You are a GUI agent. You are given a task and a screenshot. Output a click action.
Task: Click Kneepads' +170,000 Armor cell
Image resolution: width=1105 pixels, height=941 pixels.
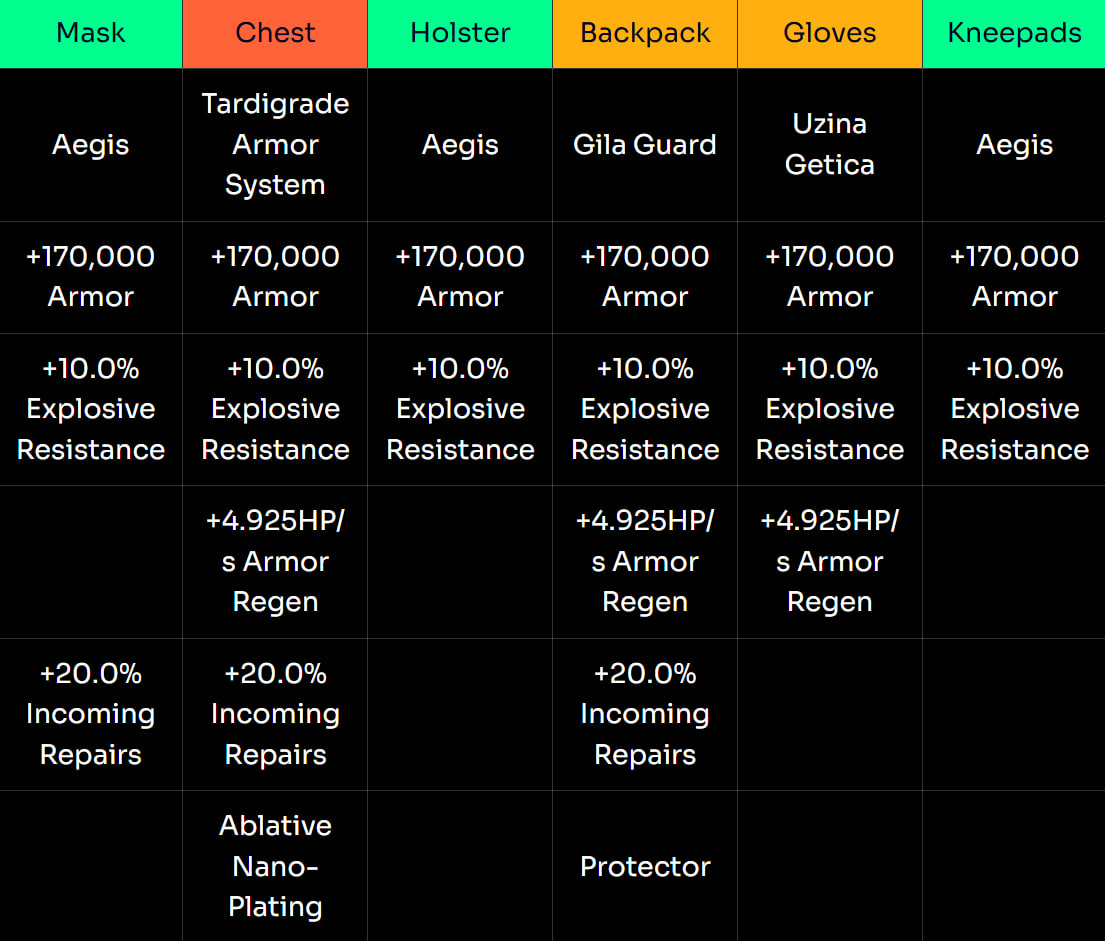tap(1014, 276)
